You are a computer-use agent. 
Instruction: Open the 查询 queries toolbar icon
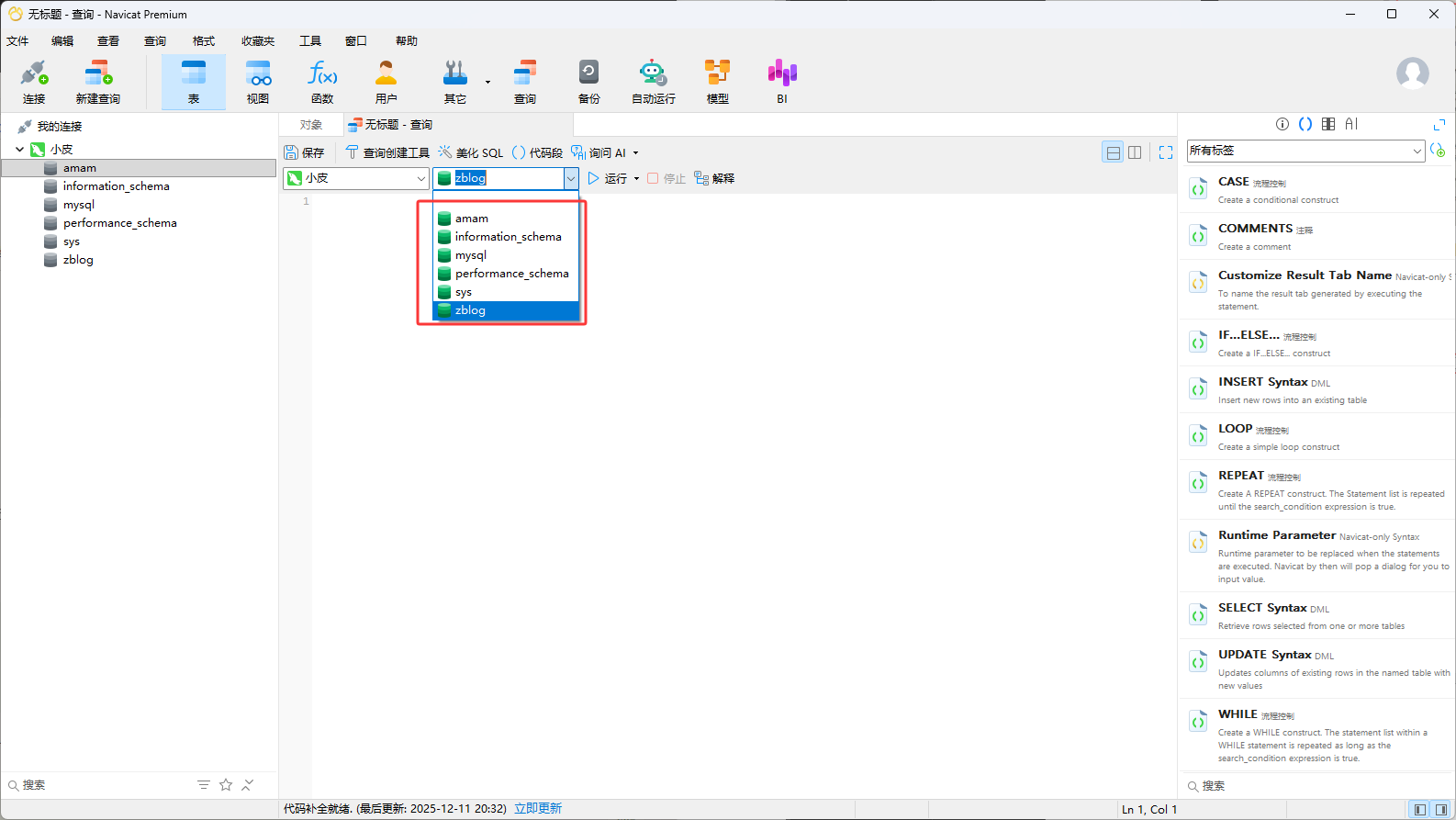(x=525, y=82)
